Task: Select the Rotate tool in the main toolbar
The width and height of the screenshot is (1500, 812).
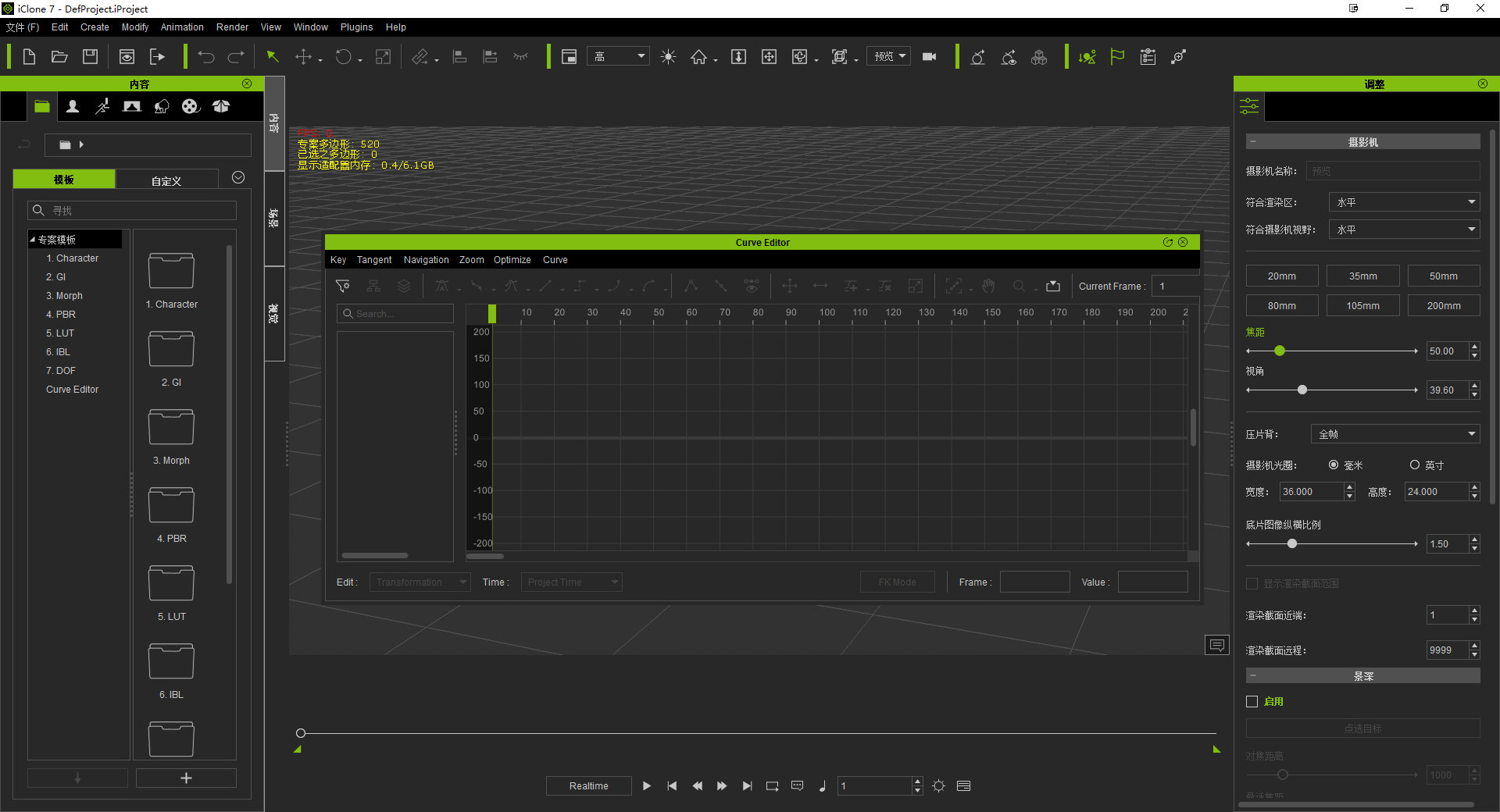Action: [x=344, y=56]
